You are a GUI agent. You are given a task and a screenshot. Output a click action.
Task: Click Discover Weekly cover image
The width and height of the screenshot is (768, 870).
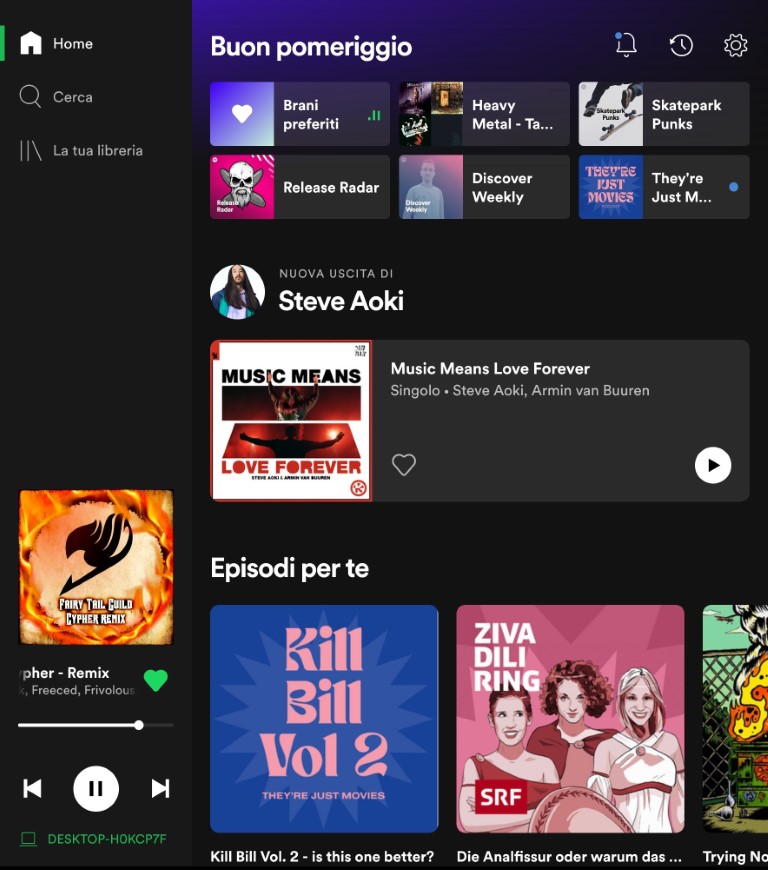[431, 186]
